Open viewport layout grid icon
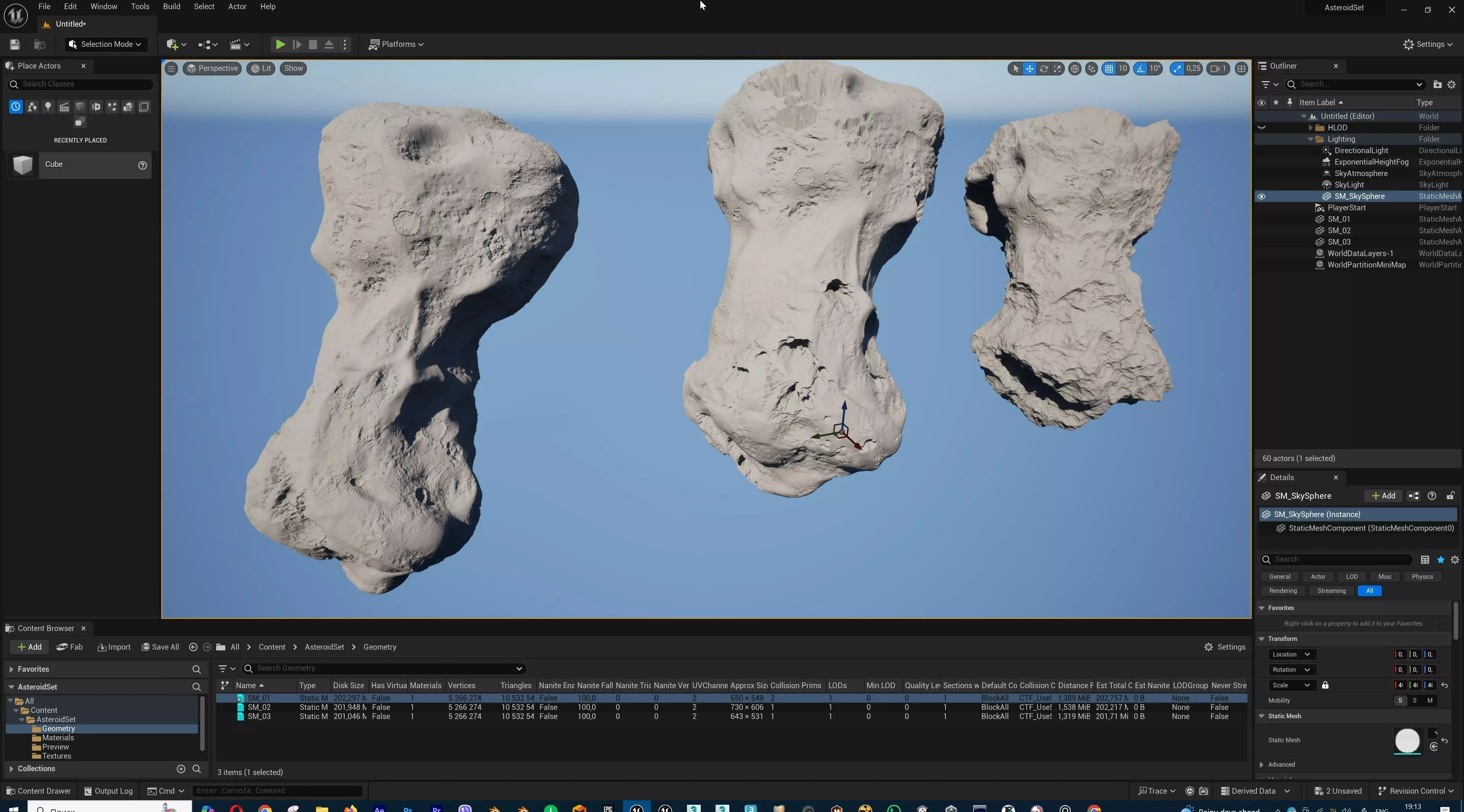This screenshot has height=812, width=1464. pos(1241,69)
